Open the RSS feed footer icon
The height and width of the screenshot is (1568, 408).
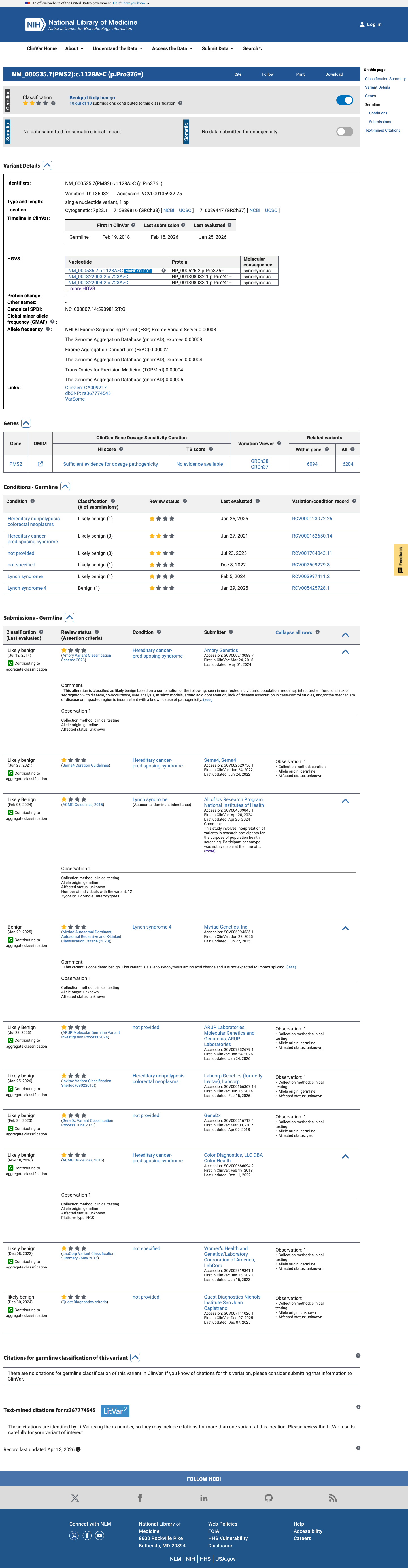(x=332, y=1498)
